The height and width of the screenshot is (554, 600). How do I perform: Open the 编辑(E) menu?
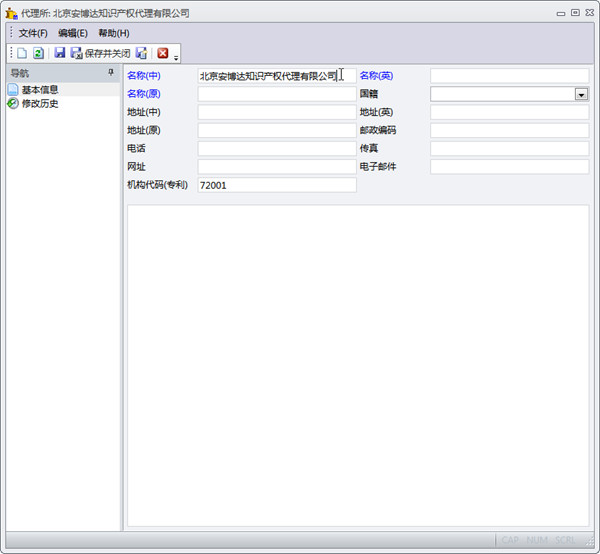[x=73, y=33]
